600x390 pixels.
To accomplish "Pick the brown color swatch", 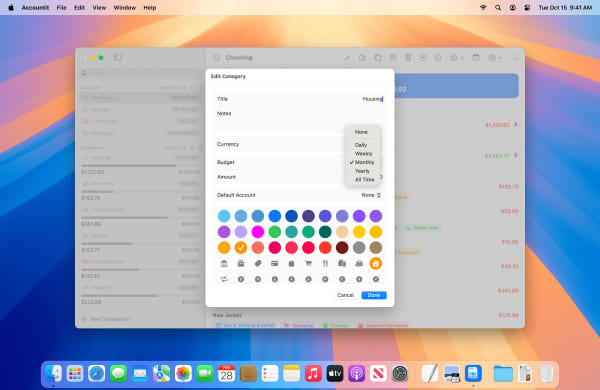I will point(376,248).
